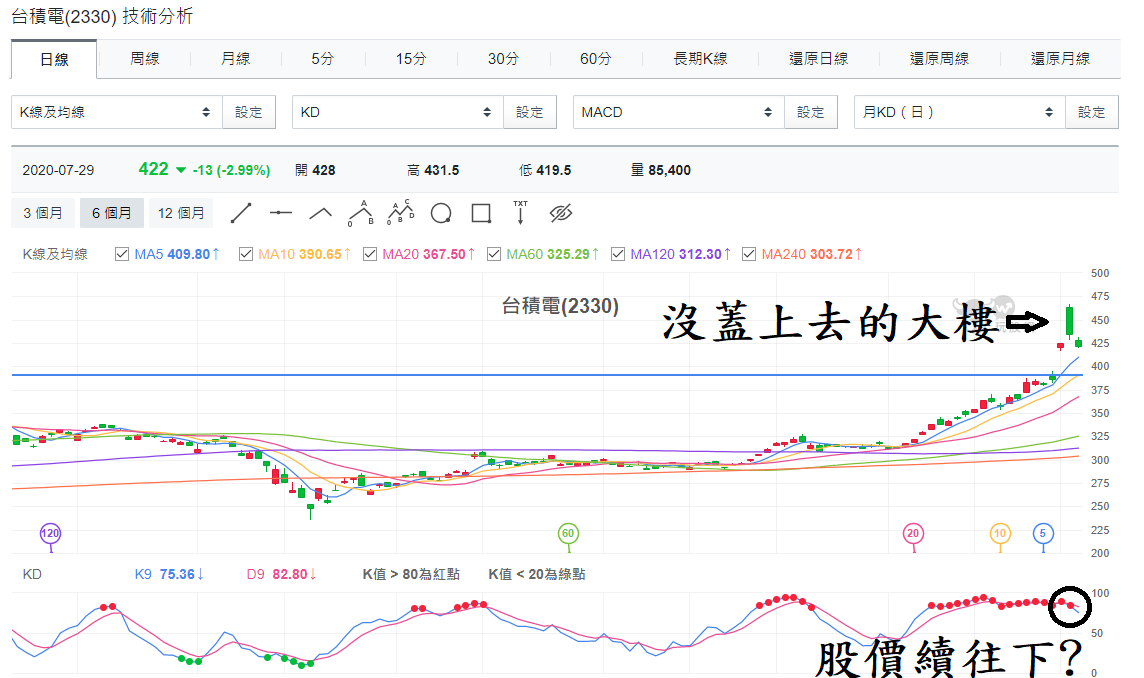This screenshot has width=1144, height=678.
Task: Select the angle line drawing tool
Action: pos(320,213)
